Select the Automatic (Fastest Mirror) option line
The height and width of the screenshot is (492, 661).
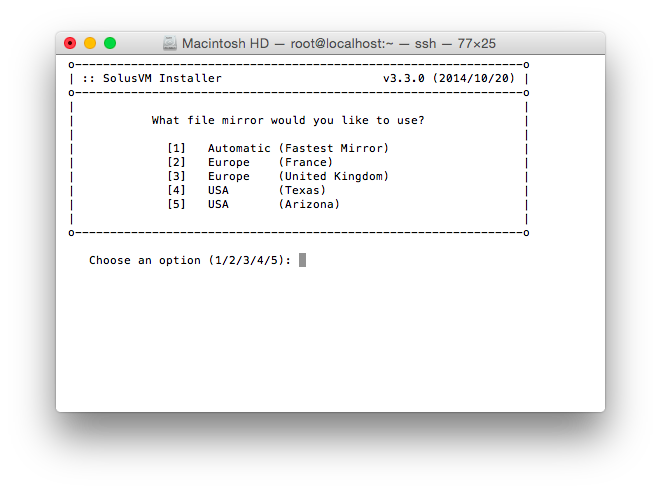pos(278,148)
